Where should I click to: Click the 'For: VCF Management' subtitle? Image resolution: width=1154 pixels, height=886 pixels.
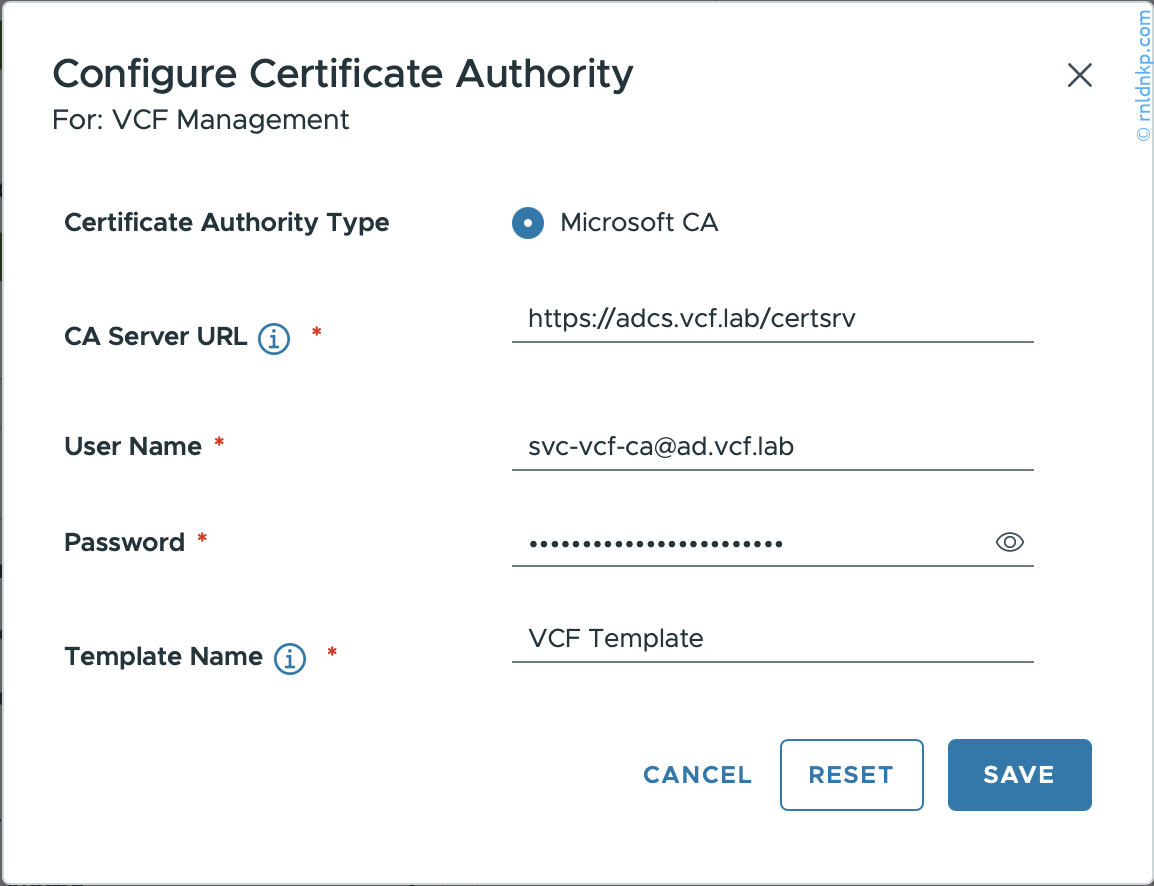(201, 121)
